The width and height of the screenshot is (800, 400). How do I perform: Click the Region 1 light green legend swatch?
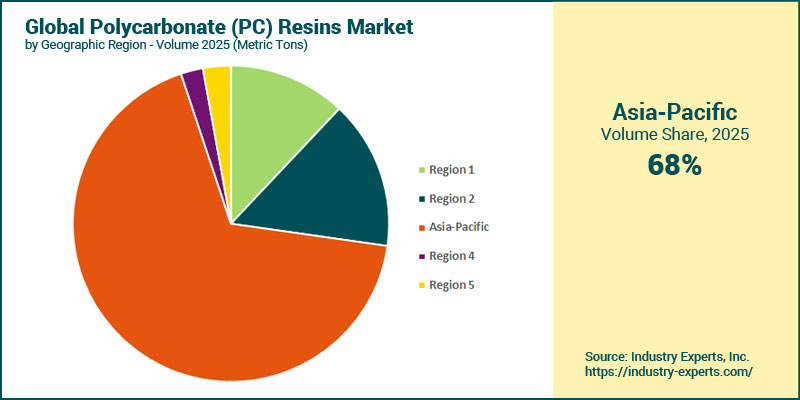[x=421, y=170]
